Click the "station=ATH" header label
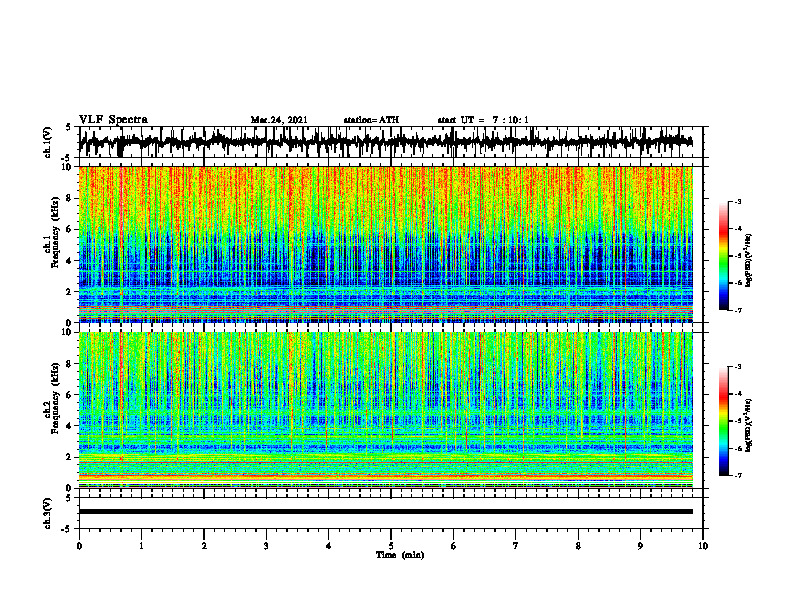The image size is (792, 612). tap(371, 120)
